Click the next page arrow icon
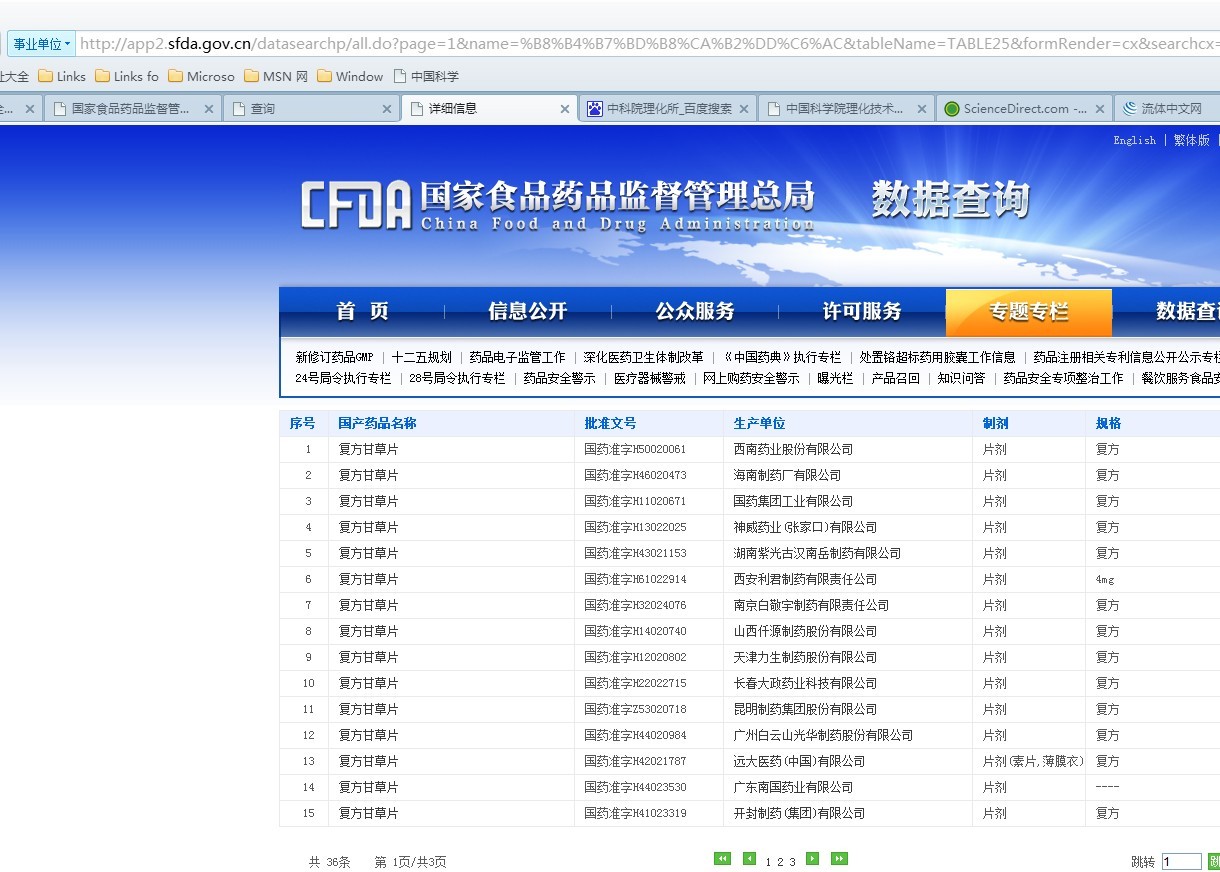 812,859
